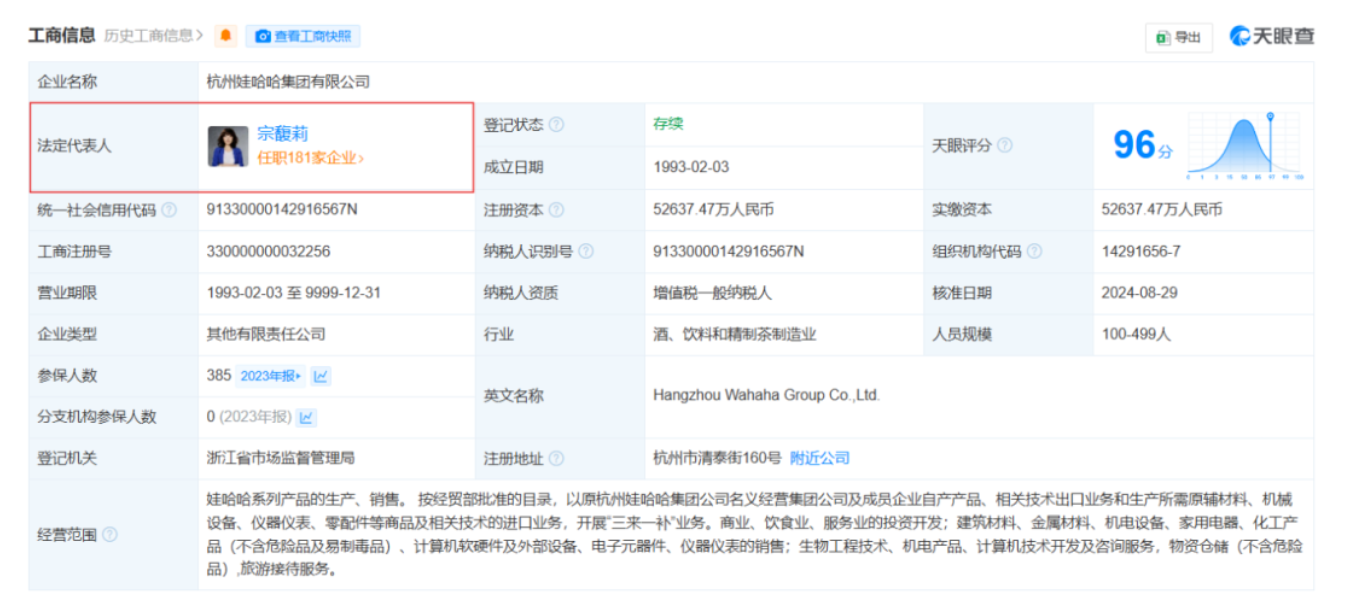Select the English name Hangzhou Wahaha Group Co.,Ltd.
This screenshot has height=607, width=1351.
click(x=766, y=395)
